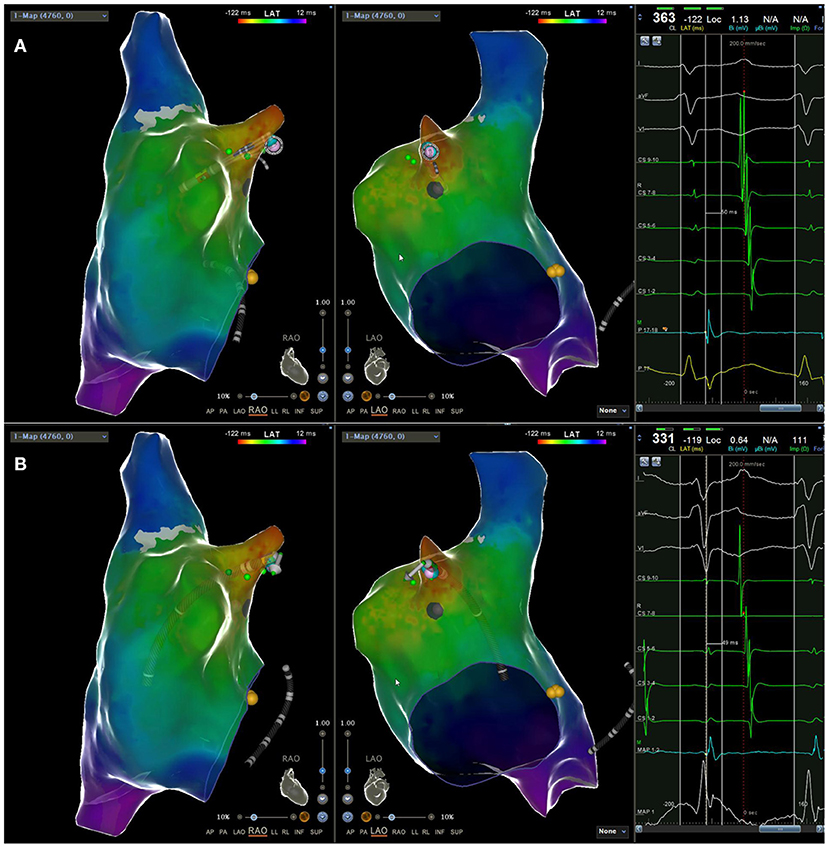Select the dark gray hexagonal tag on panel B LAO map
The height and width of the screenshot is (848, 829).
pyautogui.click(x=435, y=610)
